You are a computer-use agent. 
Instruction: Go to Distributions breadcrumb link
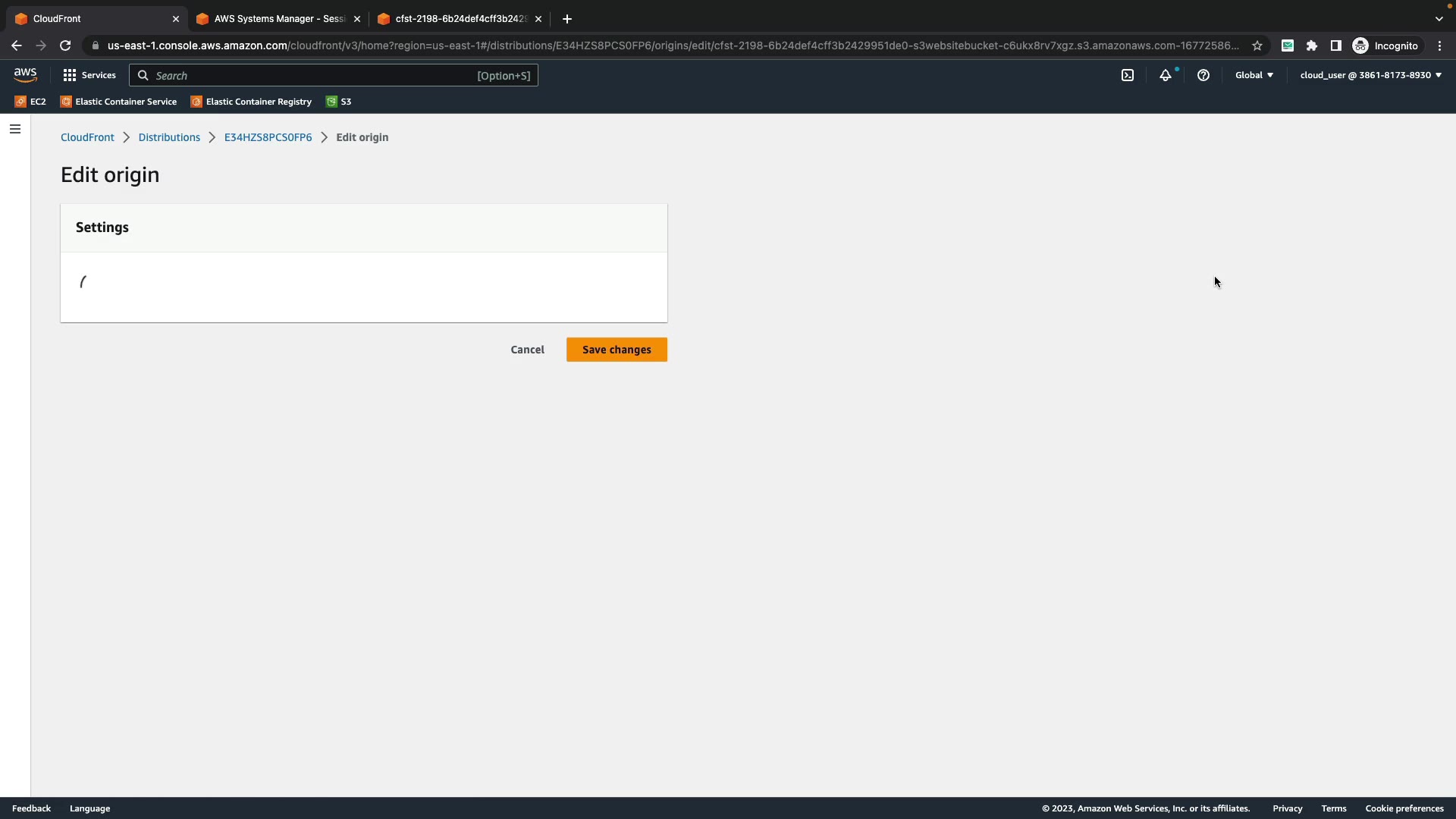169,137
